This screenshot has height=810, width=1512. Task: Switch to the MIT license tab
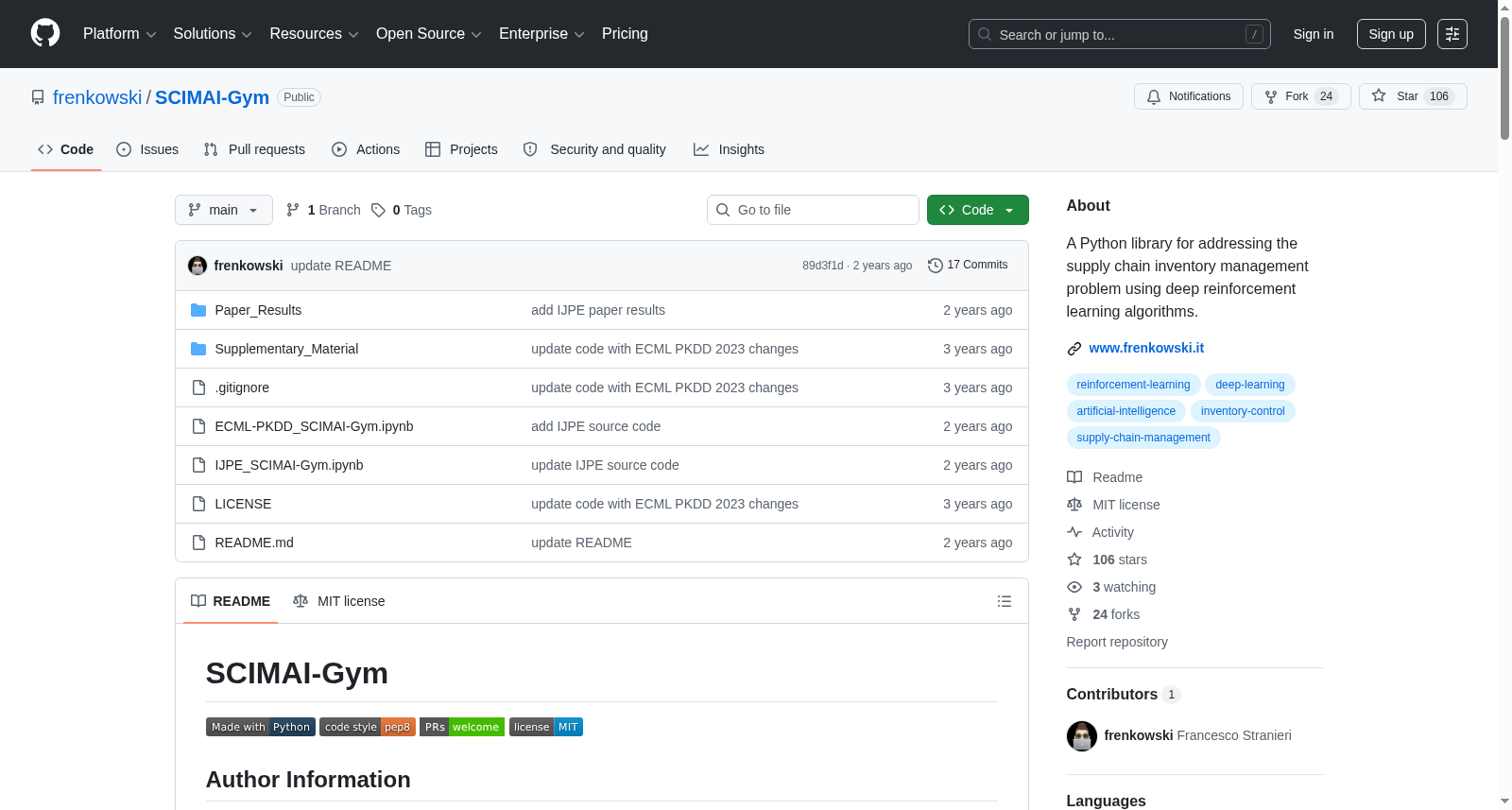pyautogui.click(x=339, y=601)
